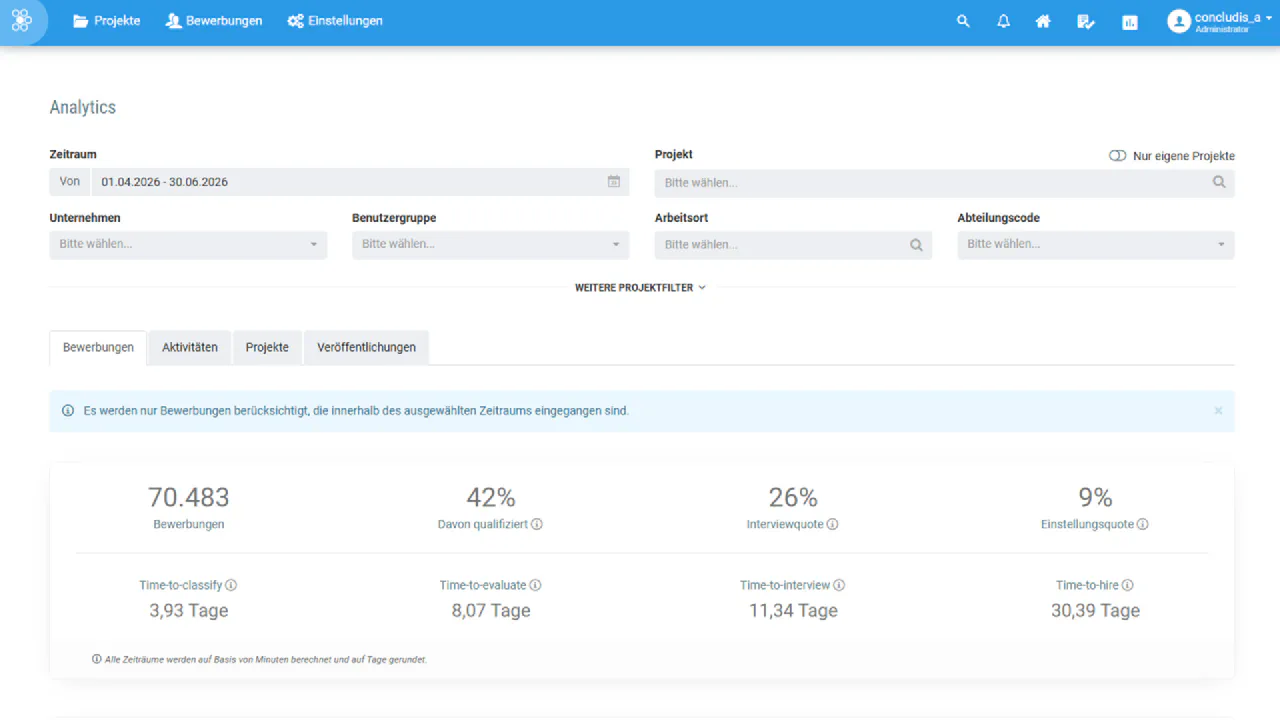Click the Arbeitsort input field

[793, 245]
